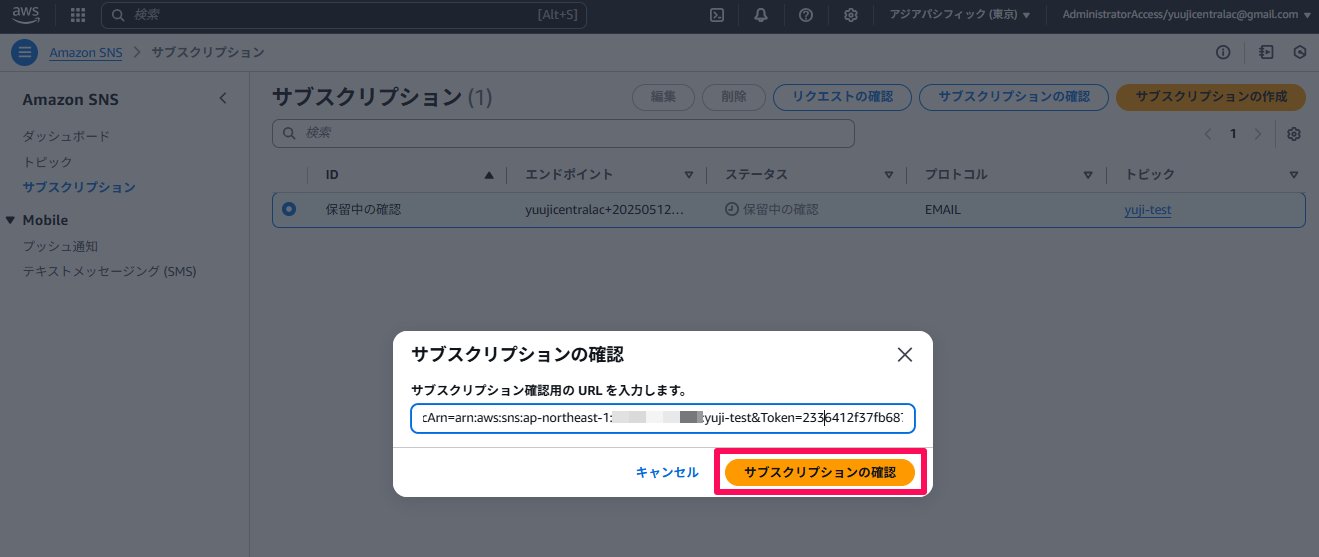Open the help question mark icon
The image size is (1319, 557).
[806, 15]
